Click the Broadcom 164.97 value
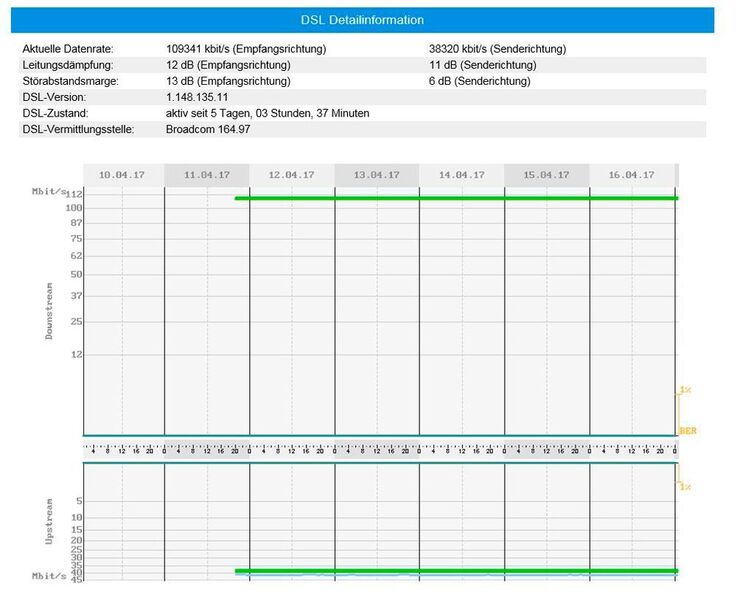 [208, 129]
